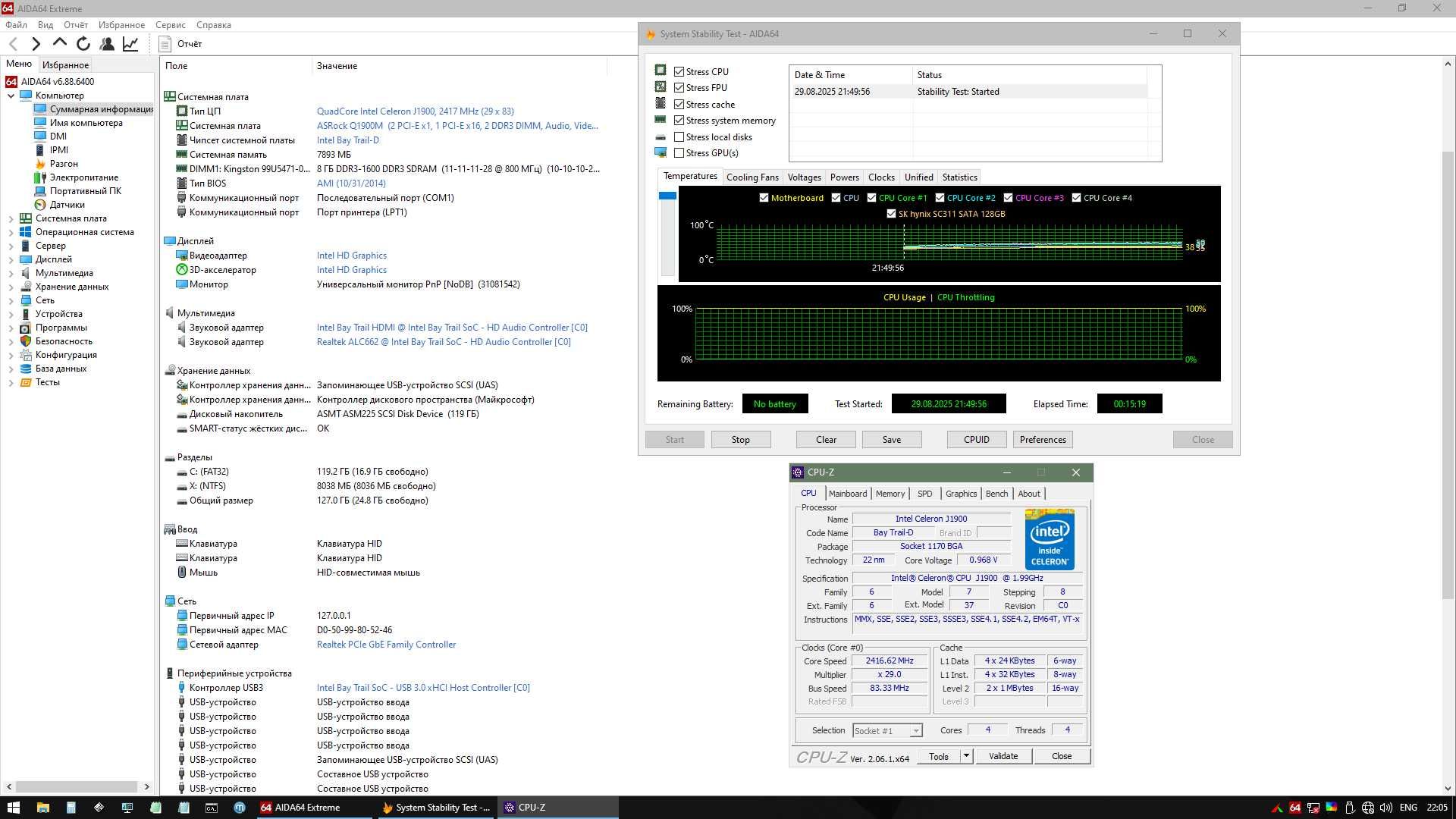Open command prompt from taskbar
The width and height of the screenshot is (1456, 819).
[212, 808]
